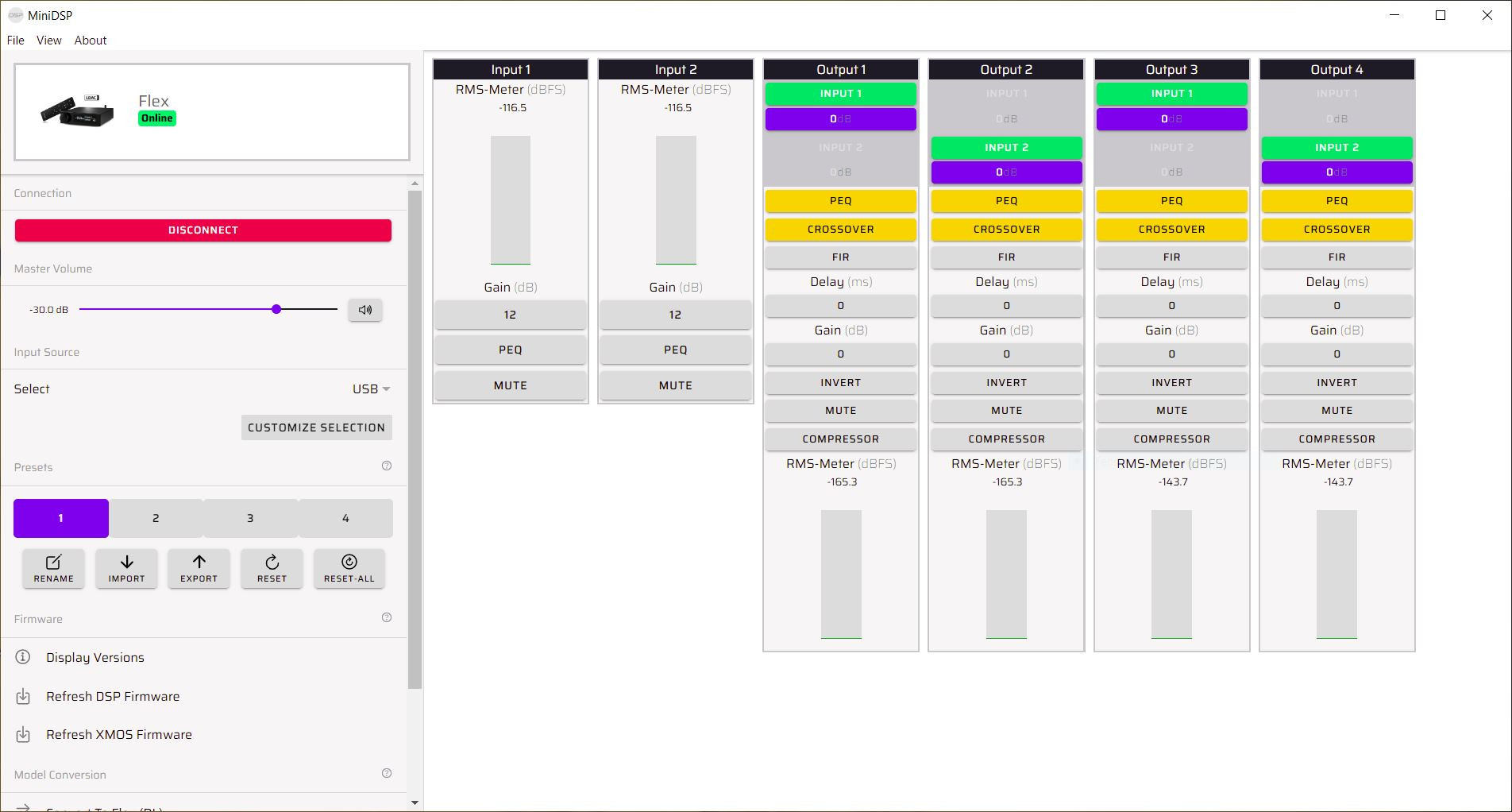This screenshot has height=812, width=1512.
Task: Click the download icon for Refresh XMOS Firmware
Action: click(x=24, y=734)
